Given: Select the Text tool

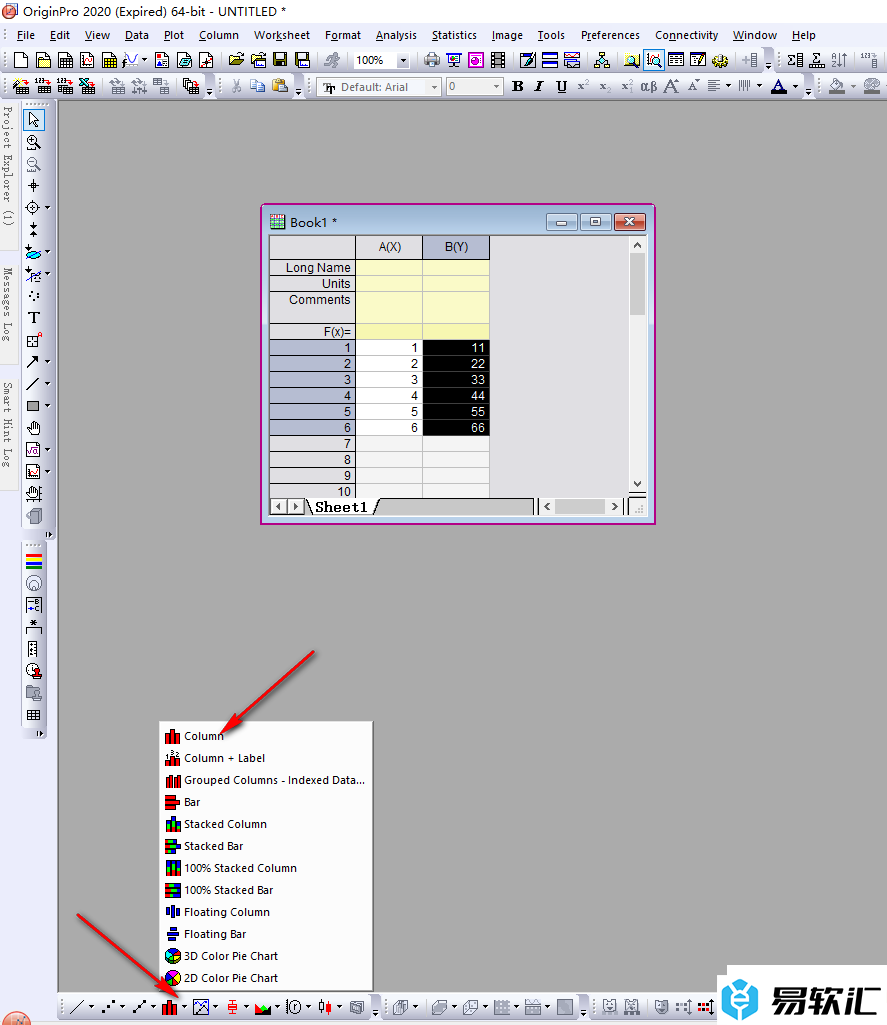Looking at the screenshot, I should [x=33, y=318].
